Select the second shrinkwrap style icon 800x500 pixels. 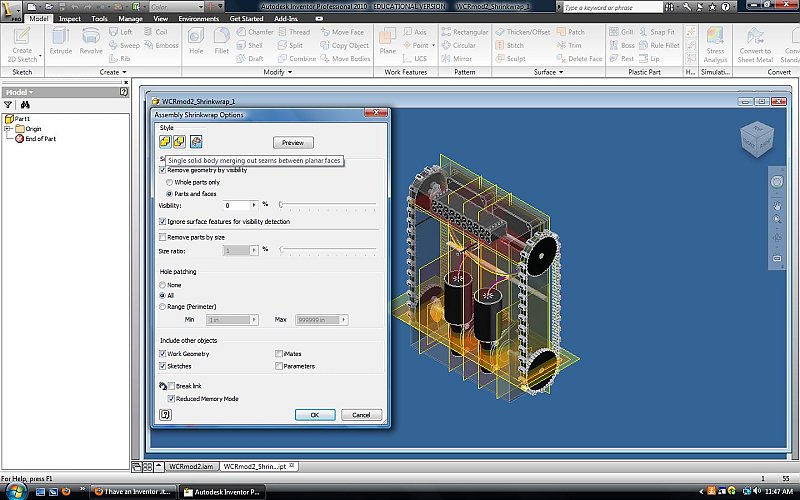(x=179, y=141)
